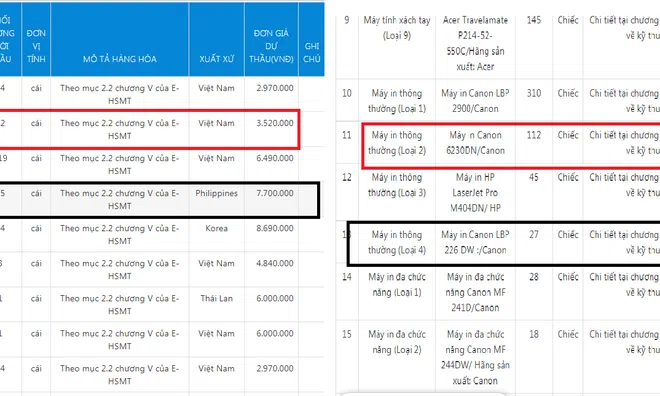660x396 pixels.
Task: Click the description cell in the 3.520.000 row
Action: (x=120, y=130)
